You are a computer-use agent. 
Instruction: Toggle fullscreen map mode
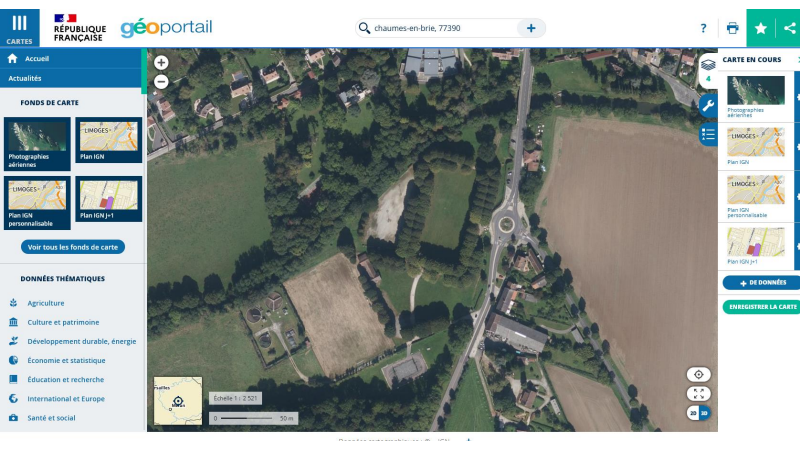[x=699, y=393]
